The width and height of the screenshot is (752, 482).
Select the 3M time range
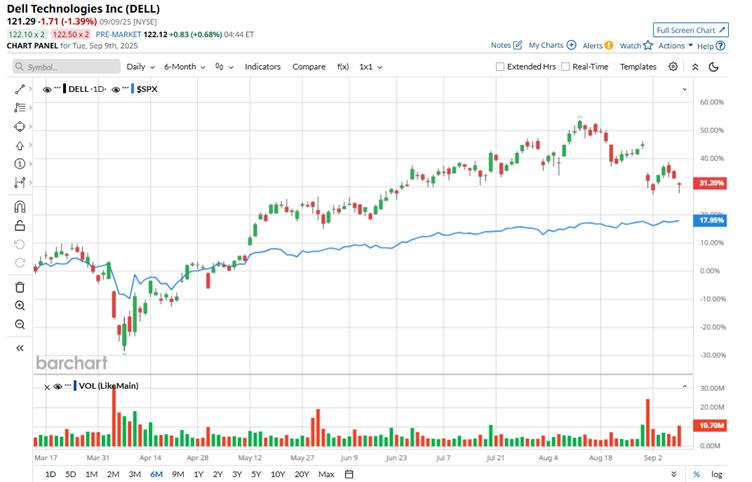[135, 474]
